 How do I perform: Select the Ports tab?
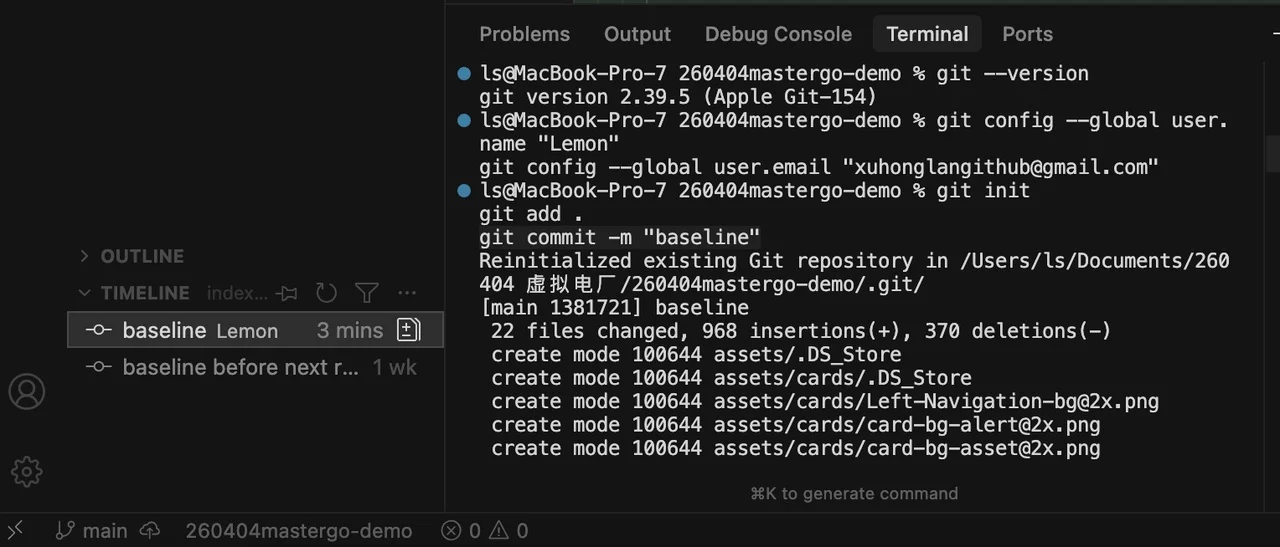[x=1027, y=34]
